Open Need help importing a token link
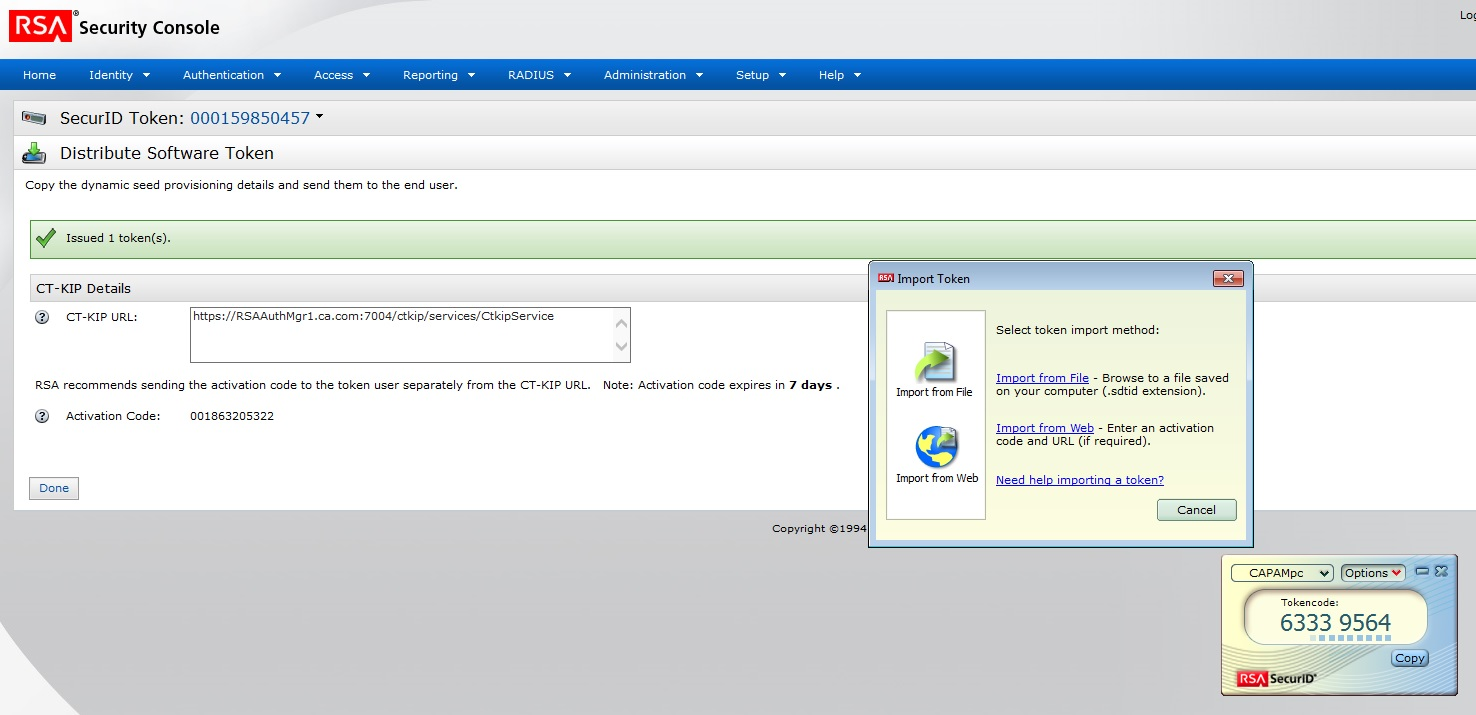The image size is (1476, 715). 1079,480
